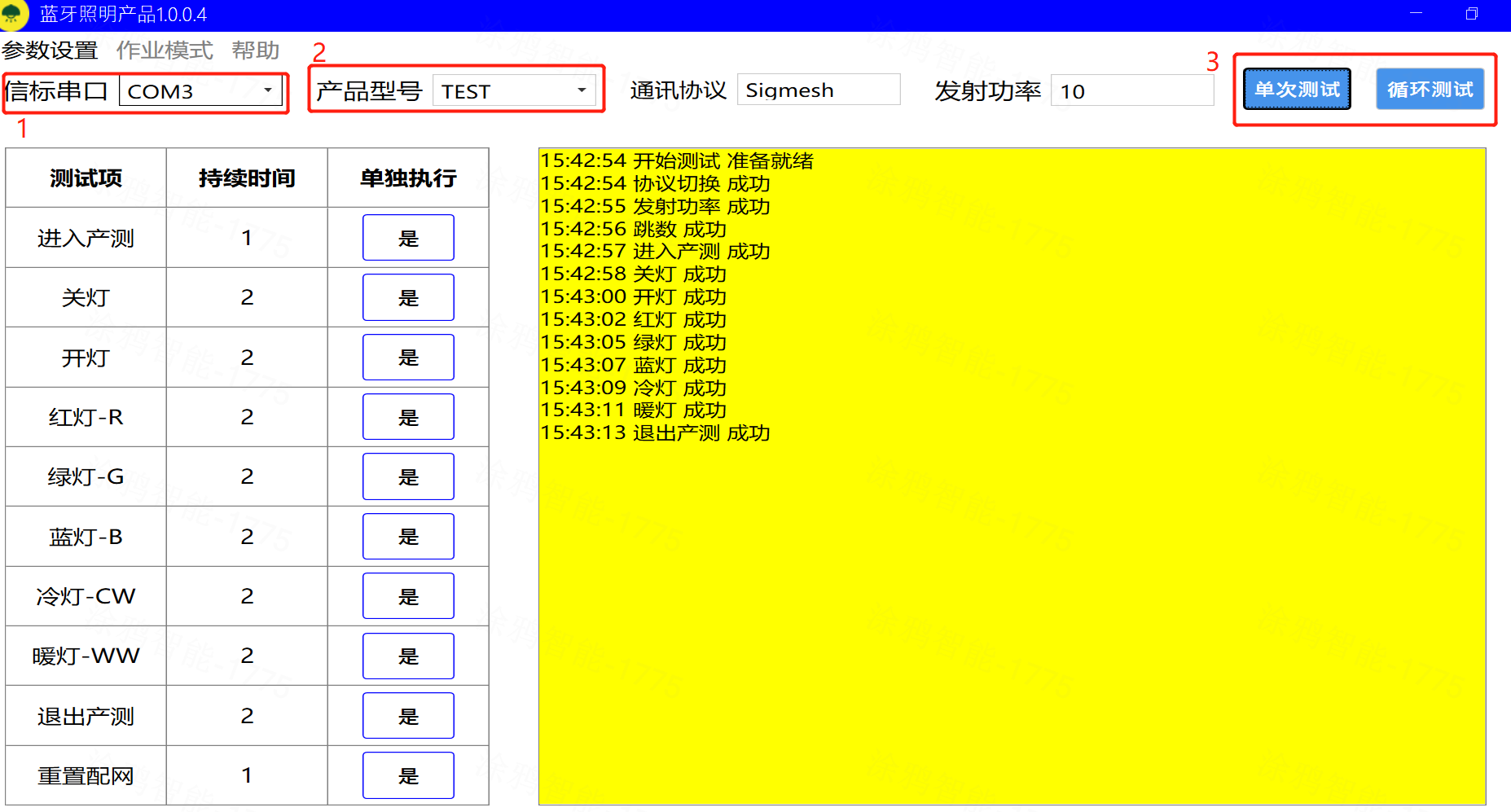Click the 暖灯-WW test item cell
The height and width of the screenshot is (812, 1511).
pyautogui.click(x=86, y=656)
